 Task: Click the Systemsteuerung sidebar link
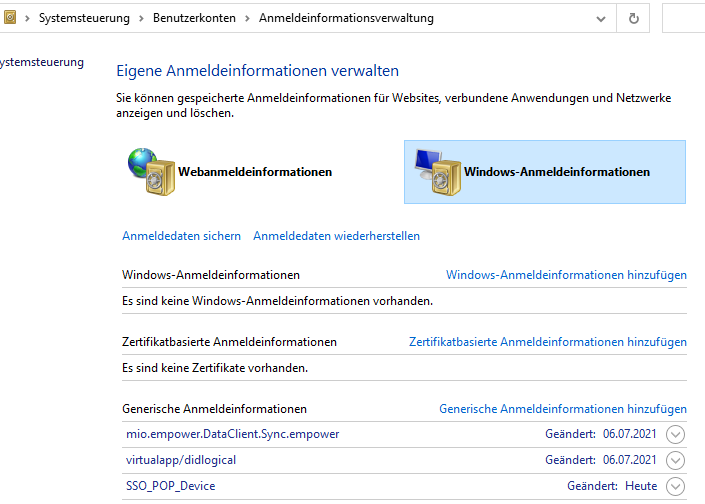click(42, 62)
